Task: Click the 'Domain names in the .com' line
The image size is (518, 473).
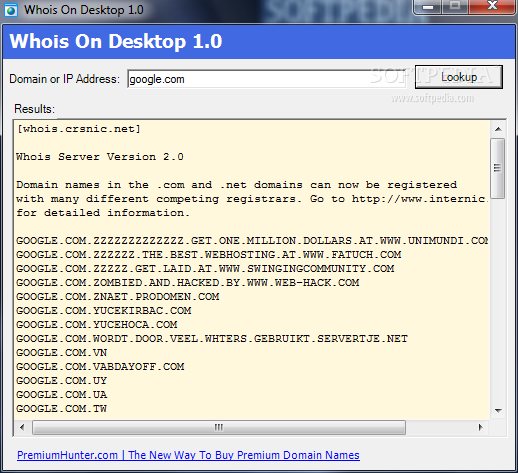Action: (x=236, y=185)
